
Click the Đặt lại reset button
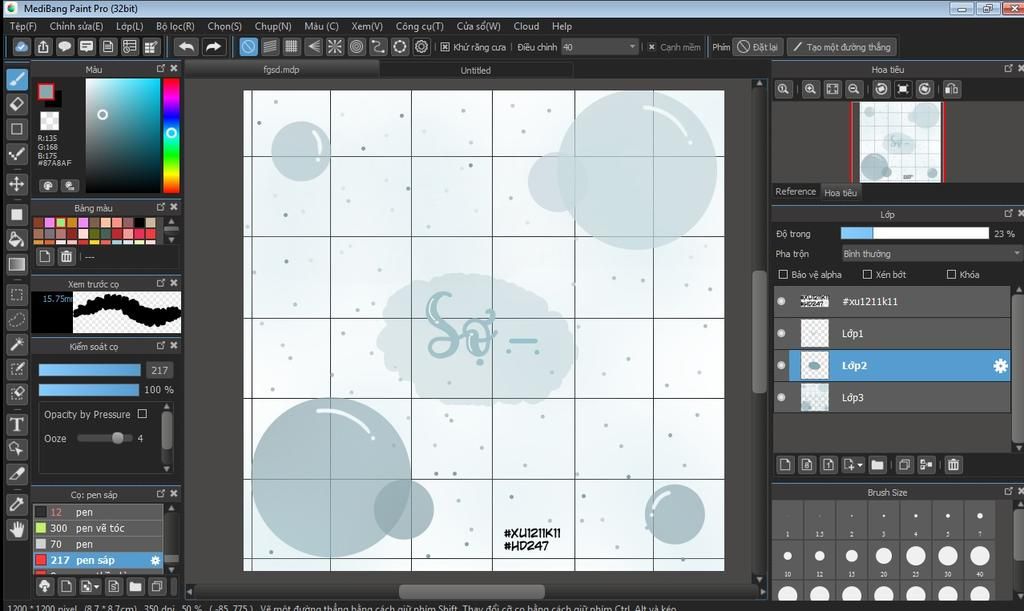tap(758, 47)
